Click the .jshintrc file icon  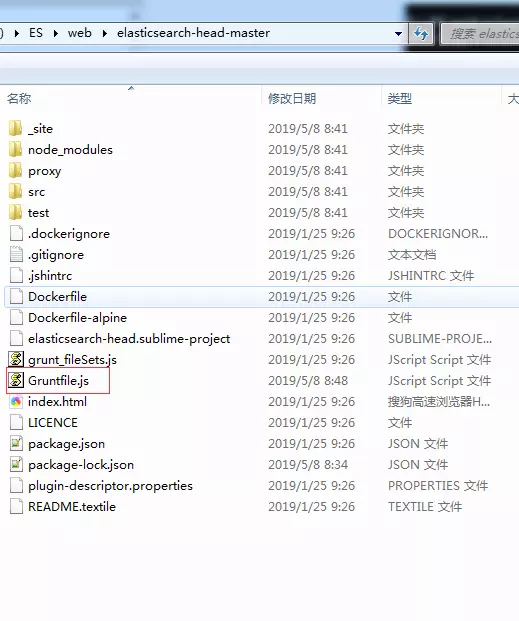16,276
